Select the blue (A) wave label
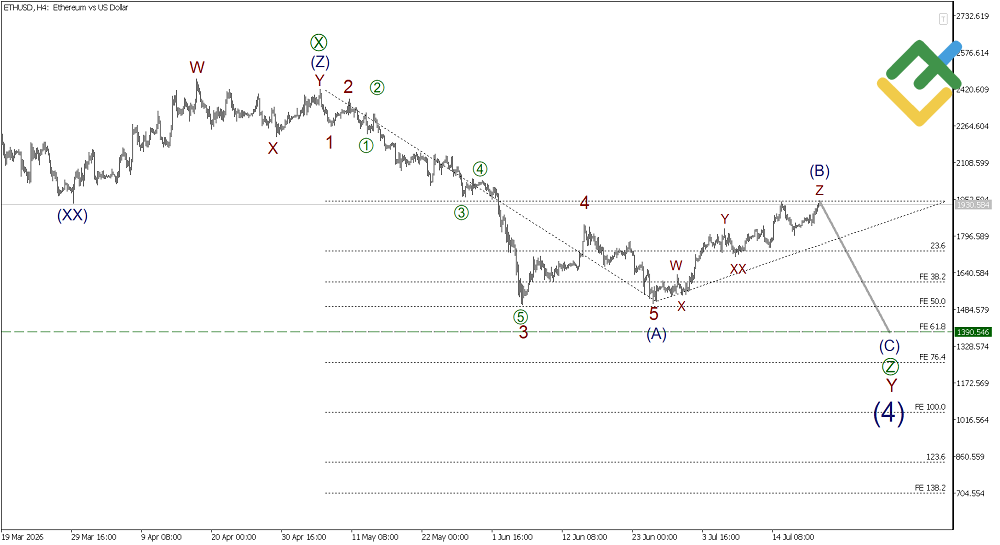The height and width of the screenshot is (545, 1000). click(656, 334)
